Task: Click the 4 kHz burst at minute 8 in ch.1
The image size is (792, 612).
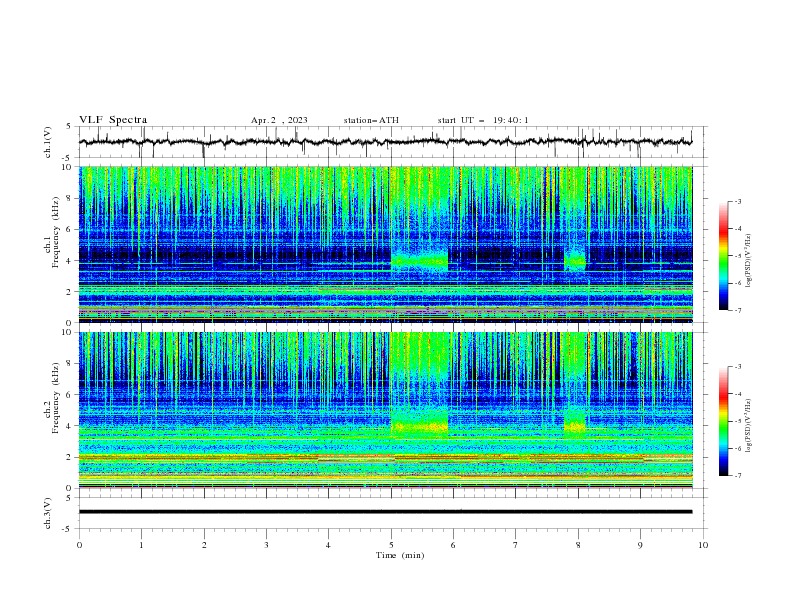Action: pos(575,260)
